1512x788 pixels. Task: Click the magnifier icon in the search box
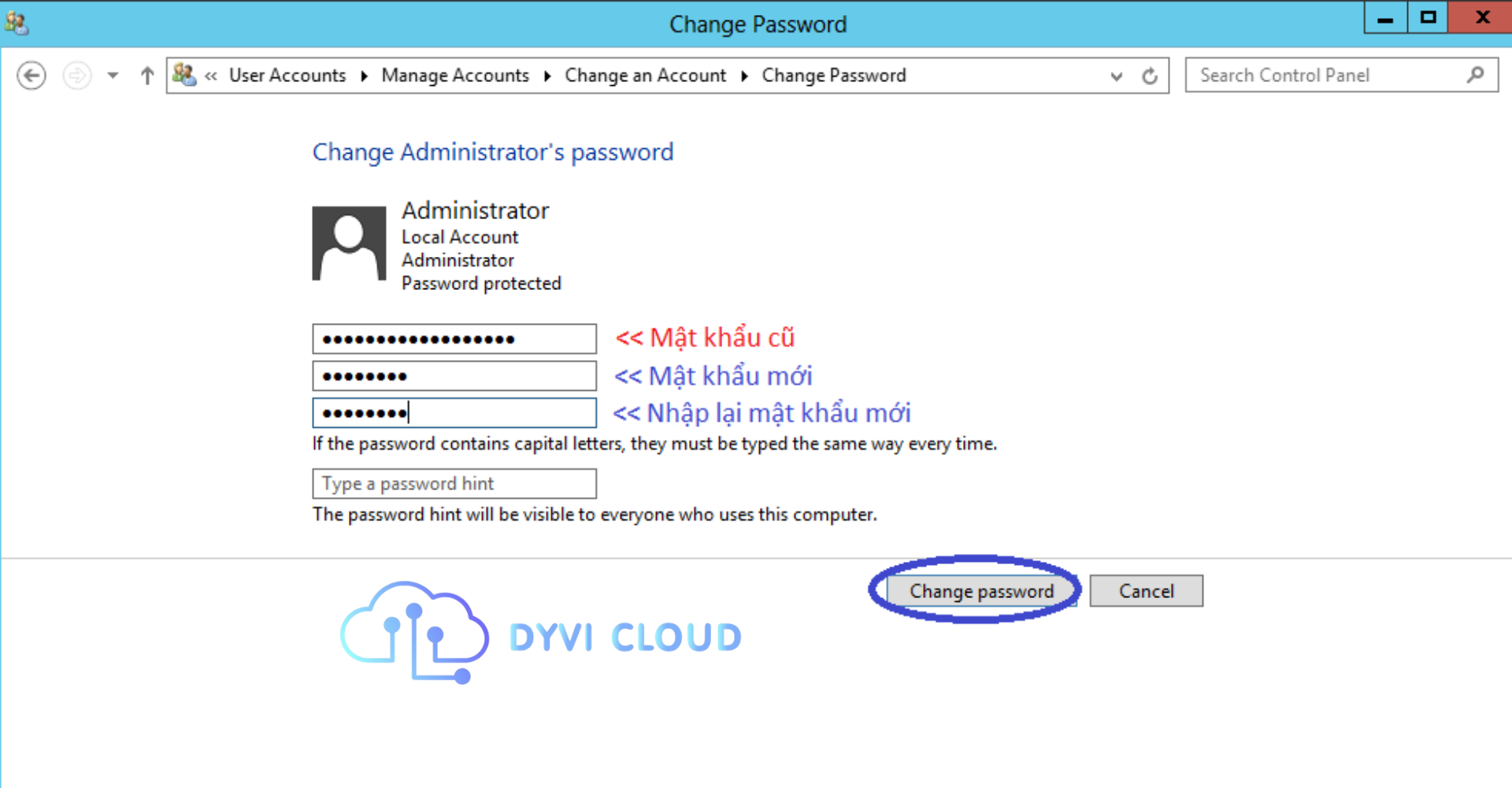(x=1476, y=75)
